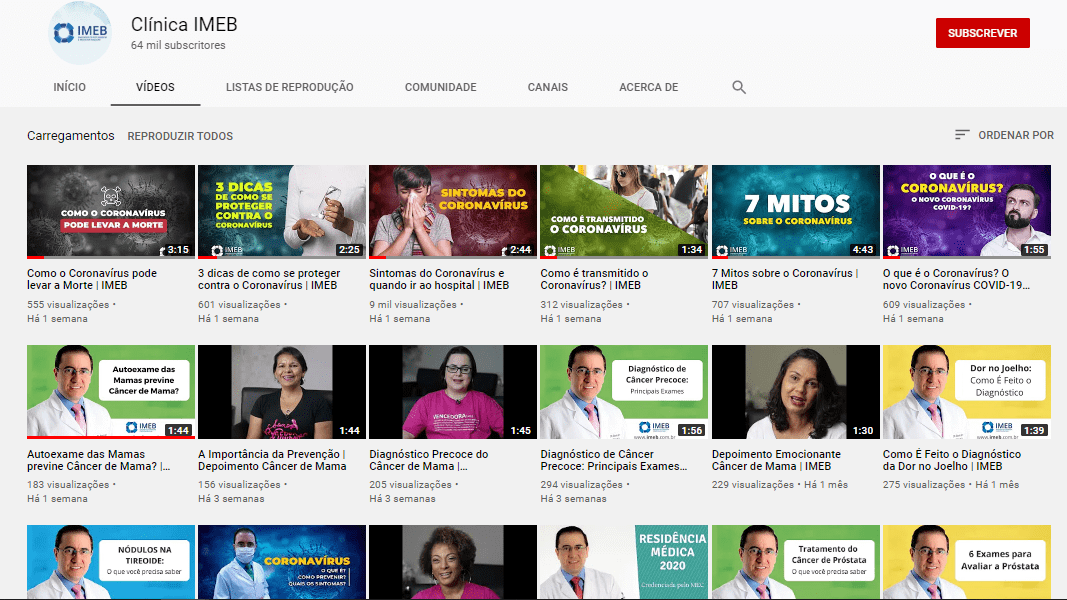
Task: Click title 'Como o Coronavírus pode levar a Morte | IMEB'
Action: click(92, 279)
